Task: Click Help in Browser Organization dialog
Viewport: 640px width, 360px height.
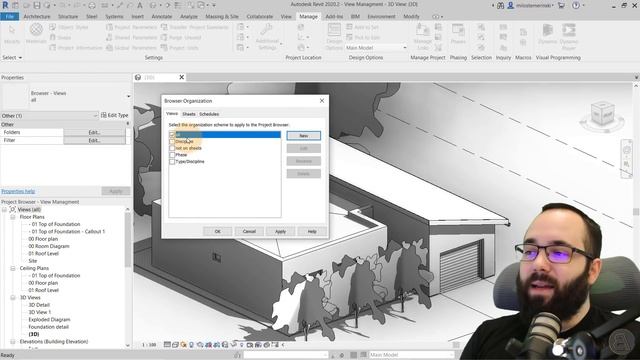Action: [312, 231]
